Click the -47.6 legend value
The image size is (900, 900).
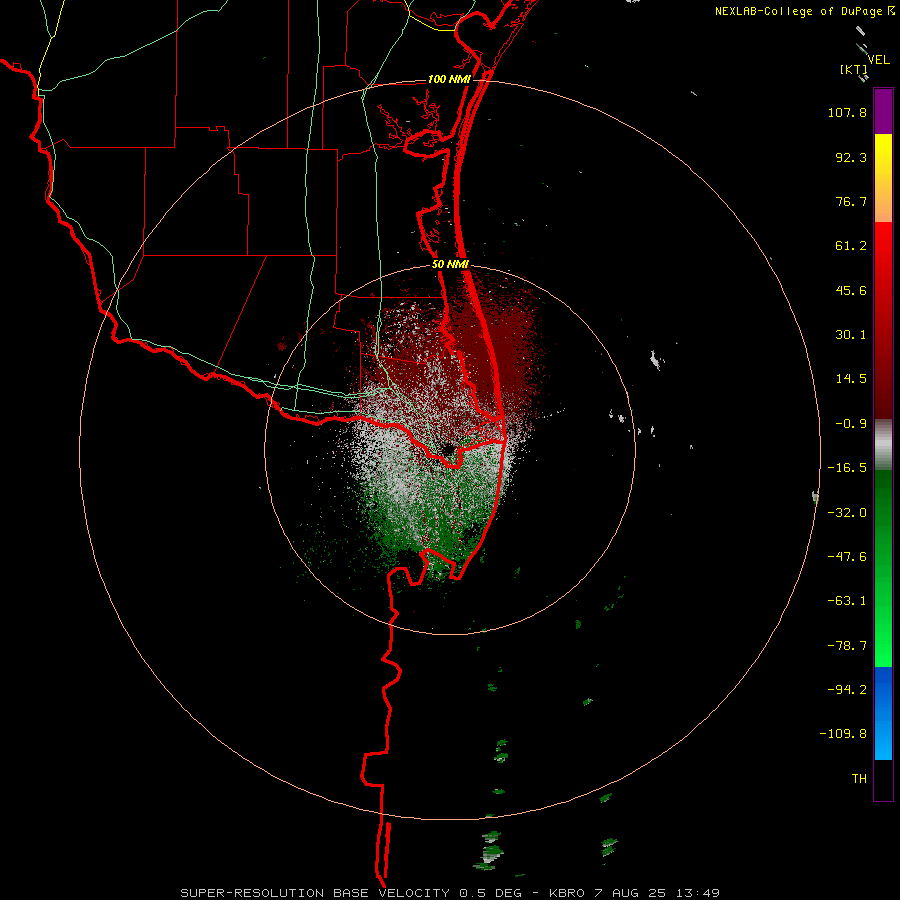pyautogui.click(x=847, y=557)
